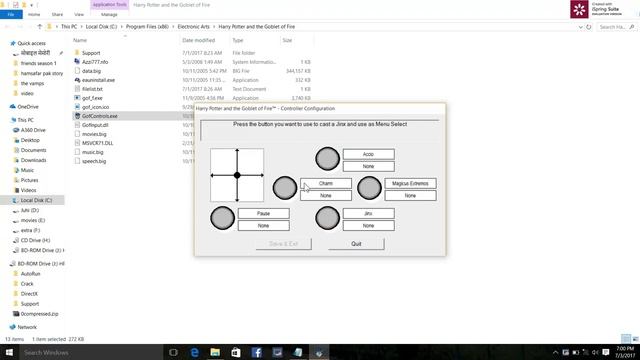The image size is (640, 360).
Task: Open the Store icon on taskbar
Action: coord(236,352)
